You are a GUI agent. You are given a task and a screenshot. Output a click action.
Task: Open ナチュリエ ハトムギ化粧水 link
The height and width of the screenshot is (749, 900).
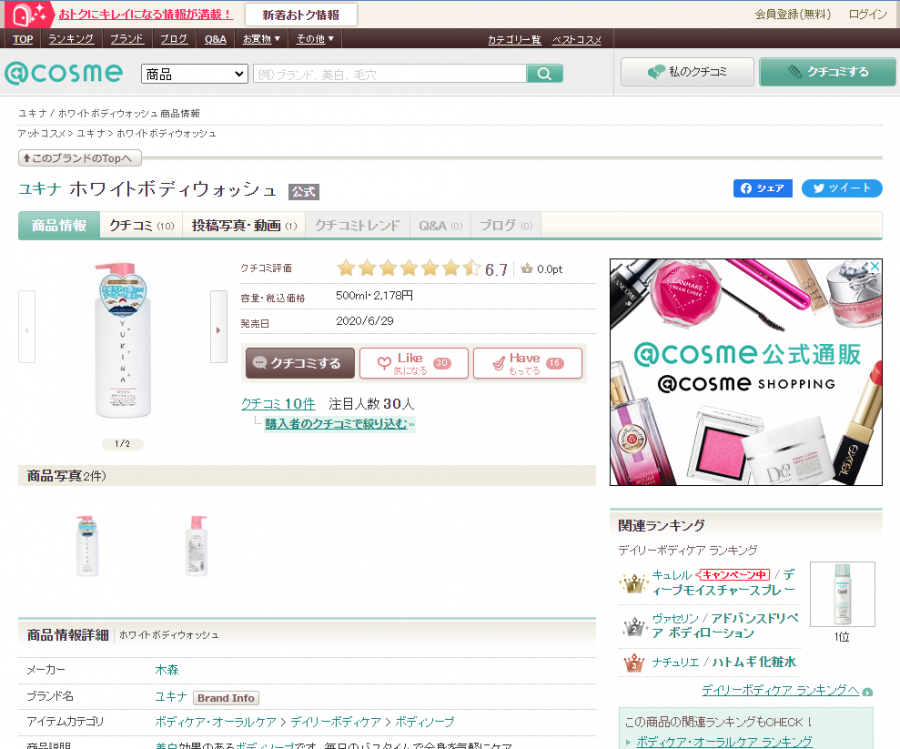(724, 662)
